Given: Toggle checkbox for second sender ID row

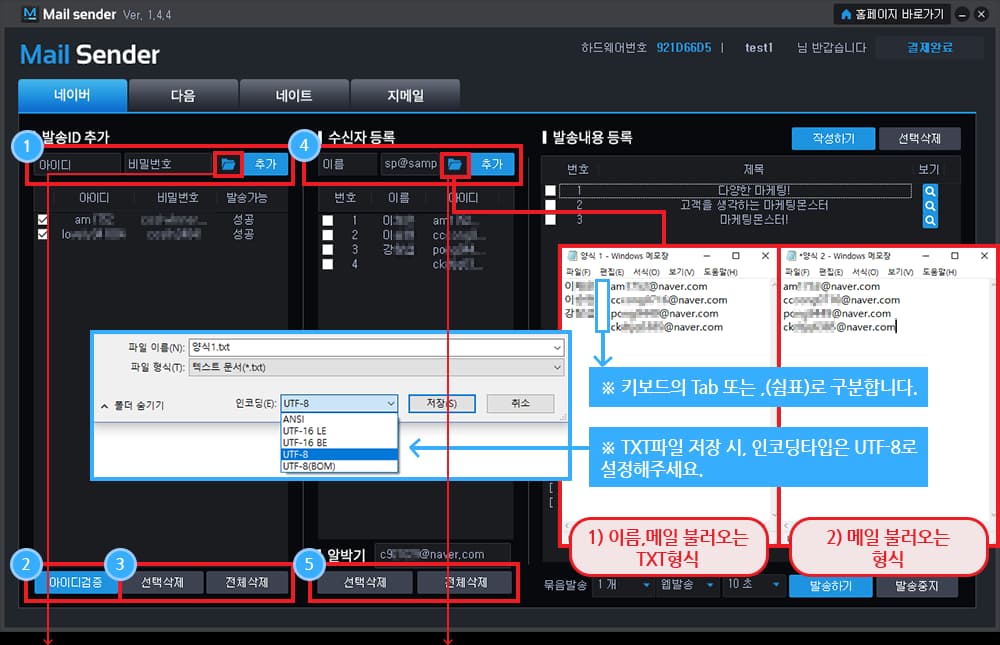Looking at the screenshot, I should tap(43, 234).
